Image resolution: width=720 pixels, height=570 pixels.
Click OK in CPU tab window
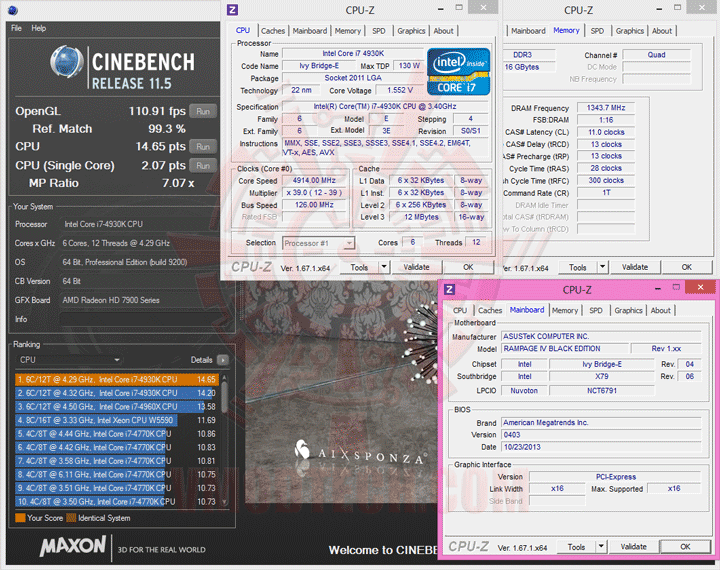point(468,267)
